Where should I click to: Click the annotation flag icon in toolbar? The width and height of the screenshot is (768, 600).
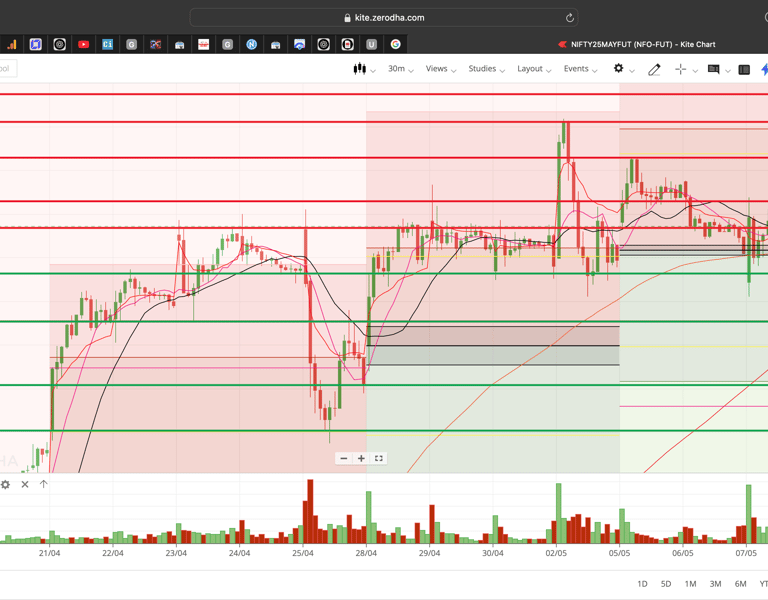(x=714, y=69)
